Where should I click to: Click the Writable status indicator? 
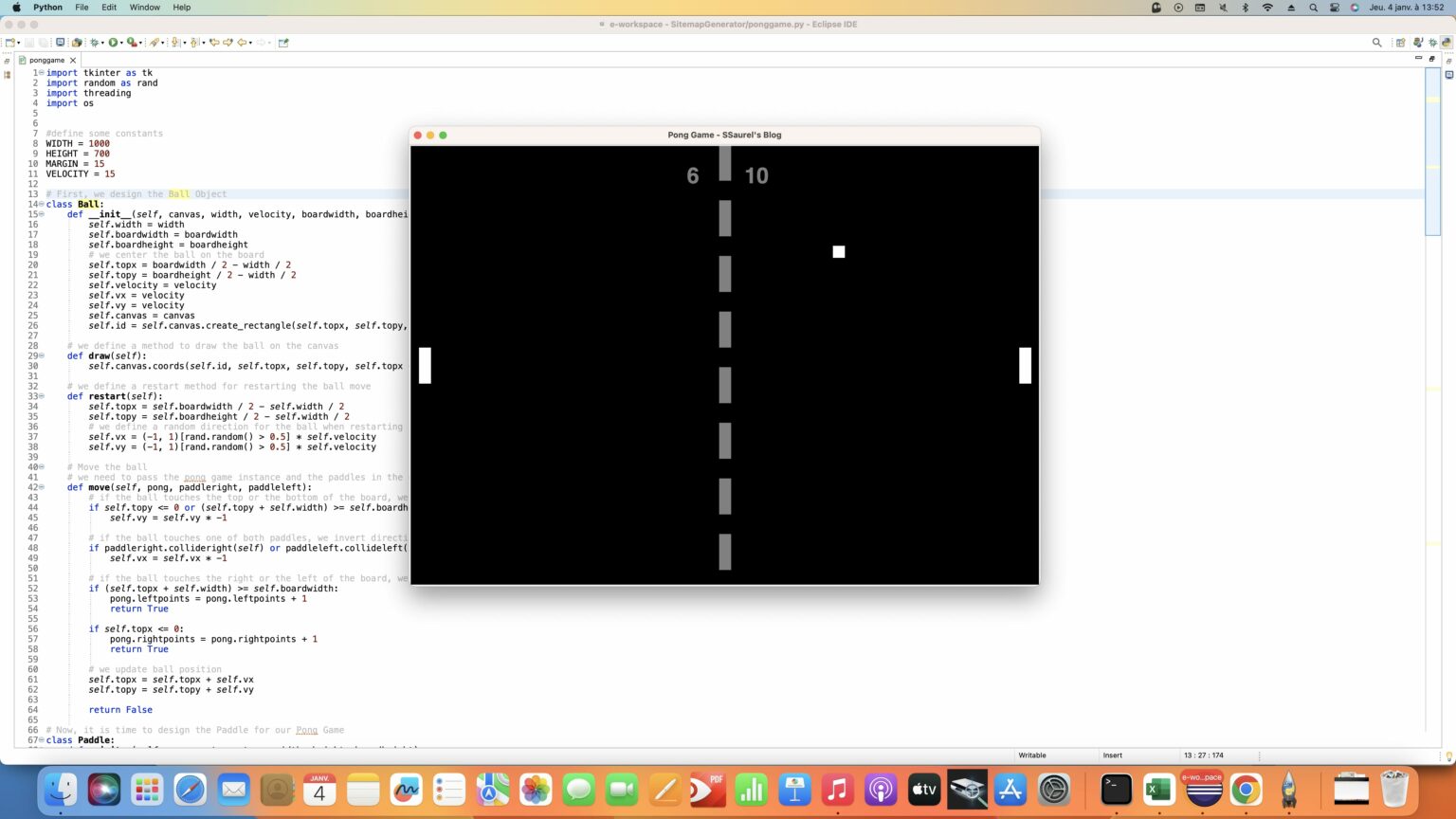pyautogui.click(x=1033, y=755)
